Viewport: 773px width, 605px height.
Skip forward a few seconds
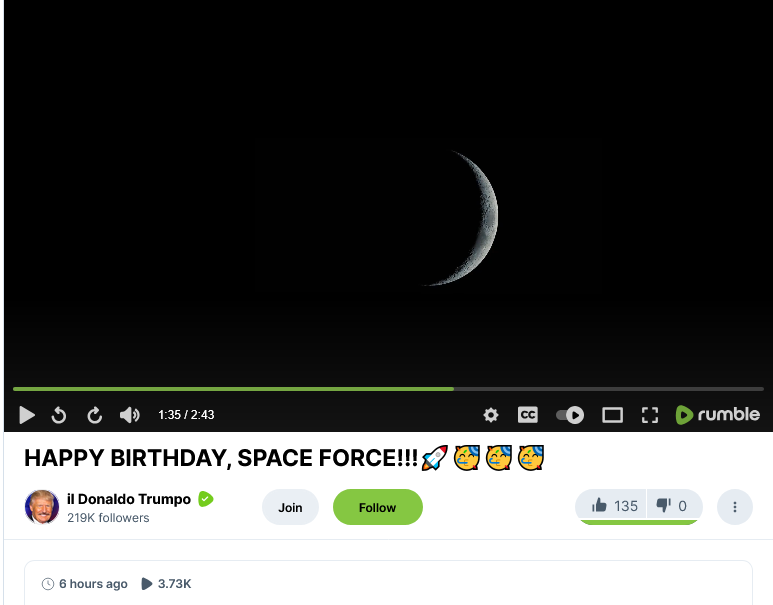pos(95,415)
